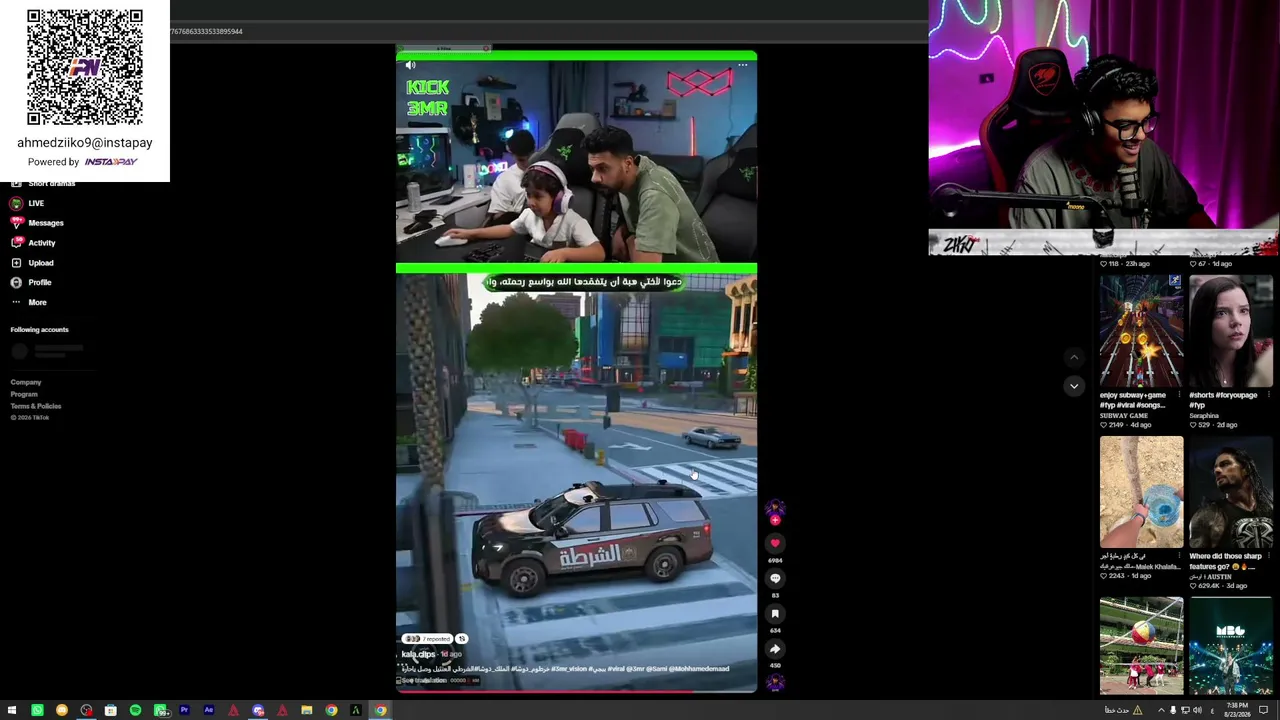This screenshot has width=1280, height=720.
Task: Seek using the red video progress bar
Action: (x=576, y=691)
